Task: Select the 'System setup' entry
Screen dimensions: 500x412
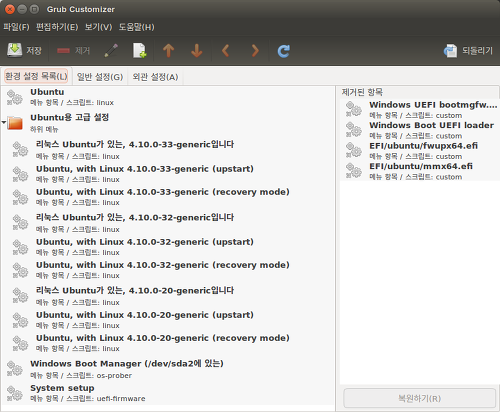Action: (x=62, y=388)
